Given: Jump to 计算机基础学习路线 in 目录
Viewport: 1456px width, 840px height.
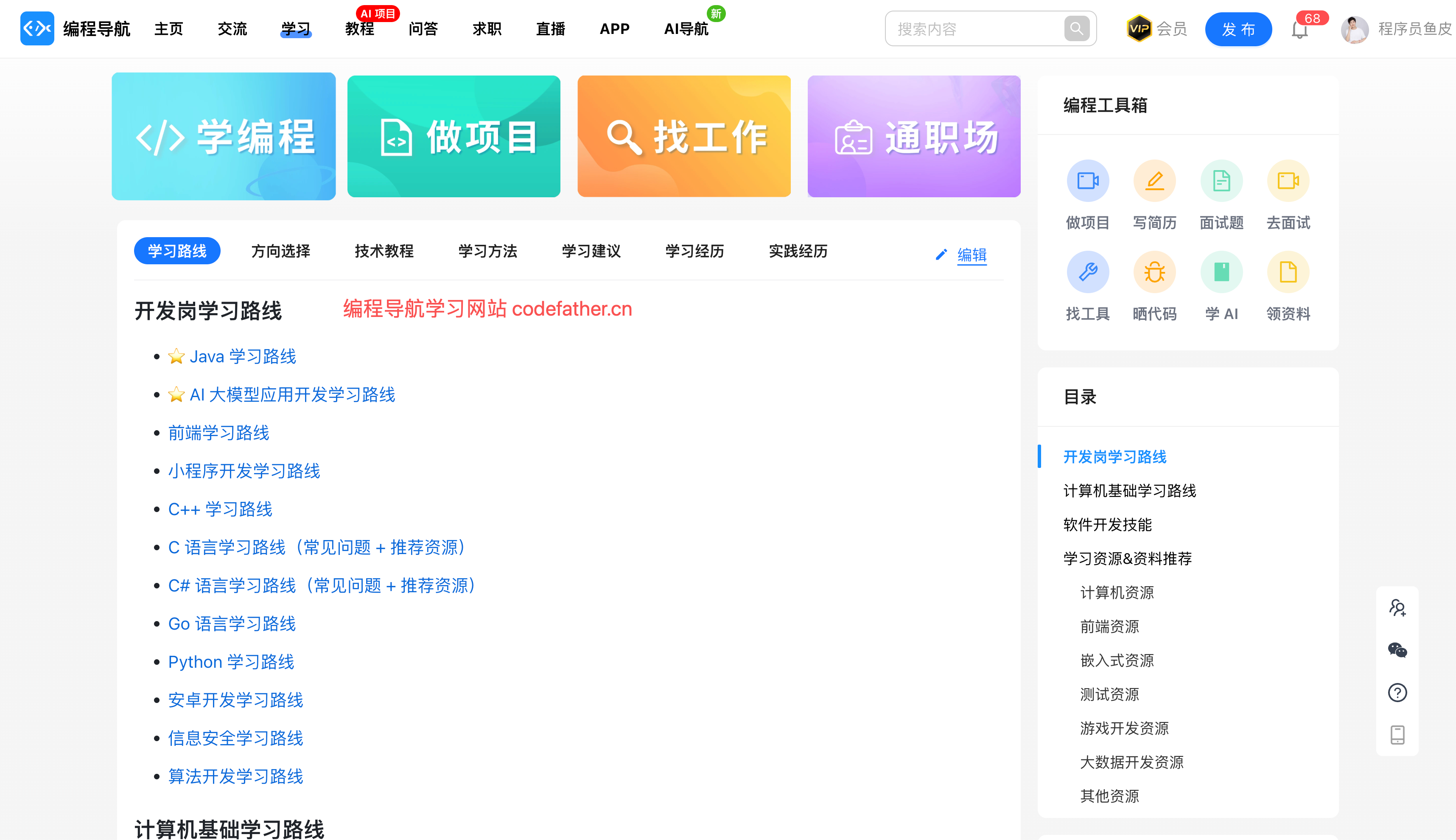Looking at the screenshot, I should coord(1129,491).
